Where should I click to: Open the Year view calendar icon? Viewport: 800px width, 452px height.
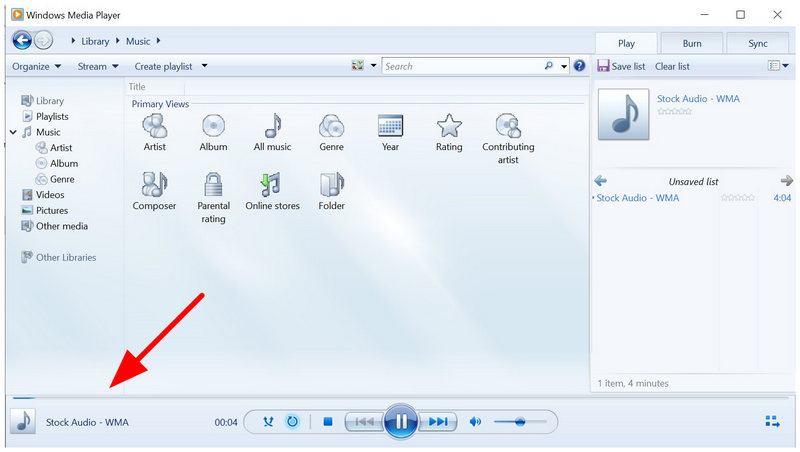pyautogui.click(x=390, y=126)
